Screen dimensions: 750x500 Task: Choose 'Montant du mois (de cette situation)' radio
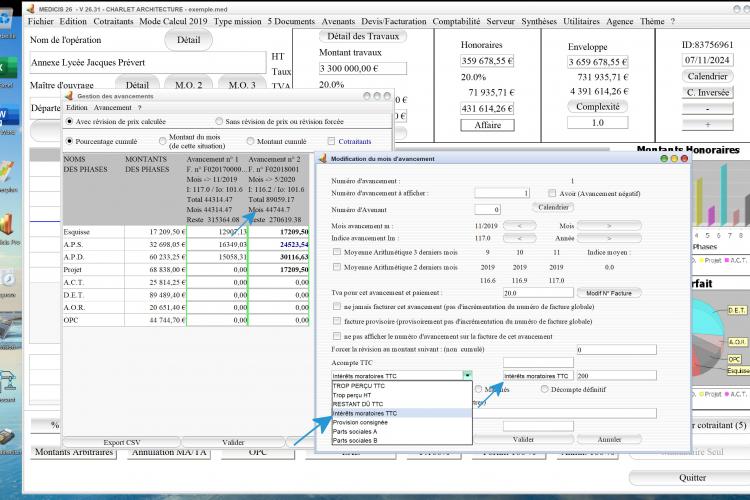click(x=163, y=141)
